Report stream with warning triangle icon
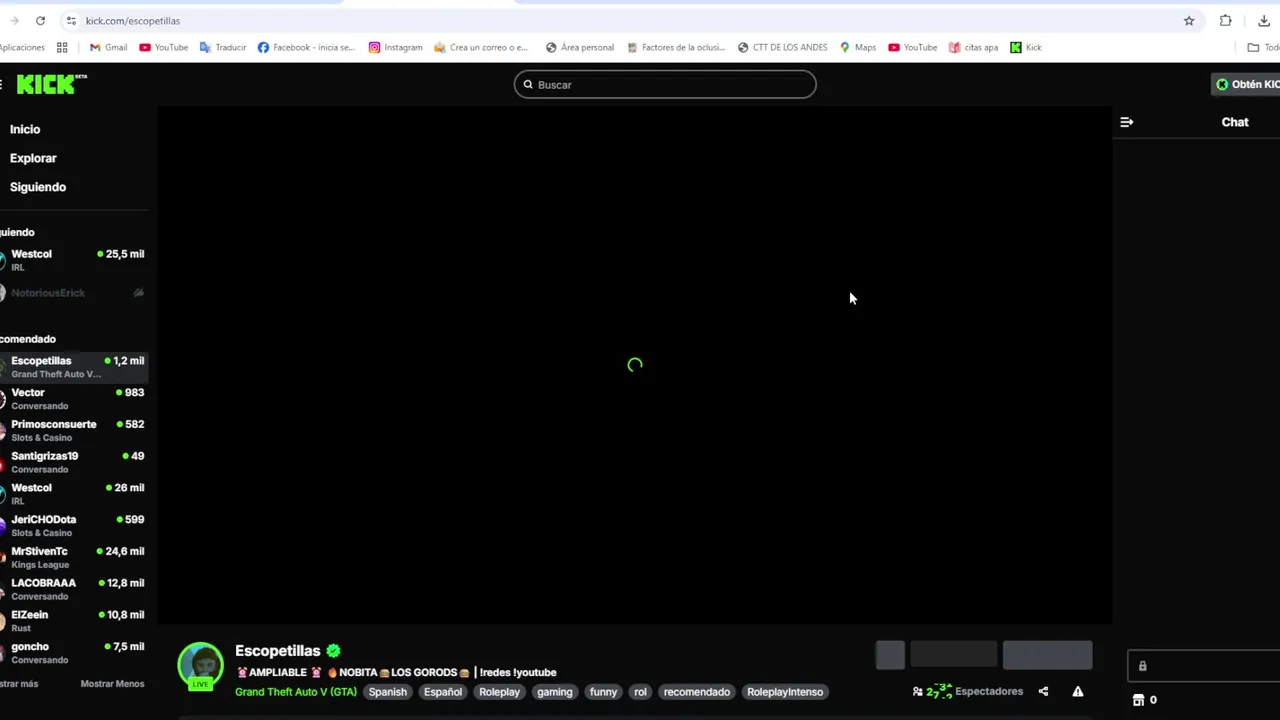Screen dimensions: 1280x720 [x=1078, y=691]
